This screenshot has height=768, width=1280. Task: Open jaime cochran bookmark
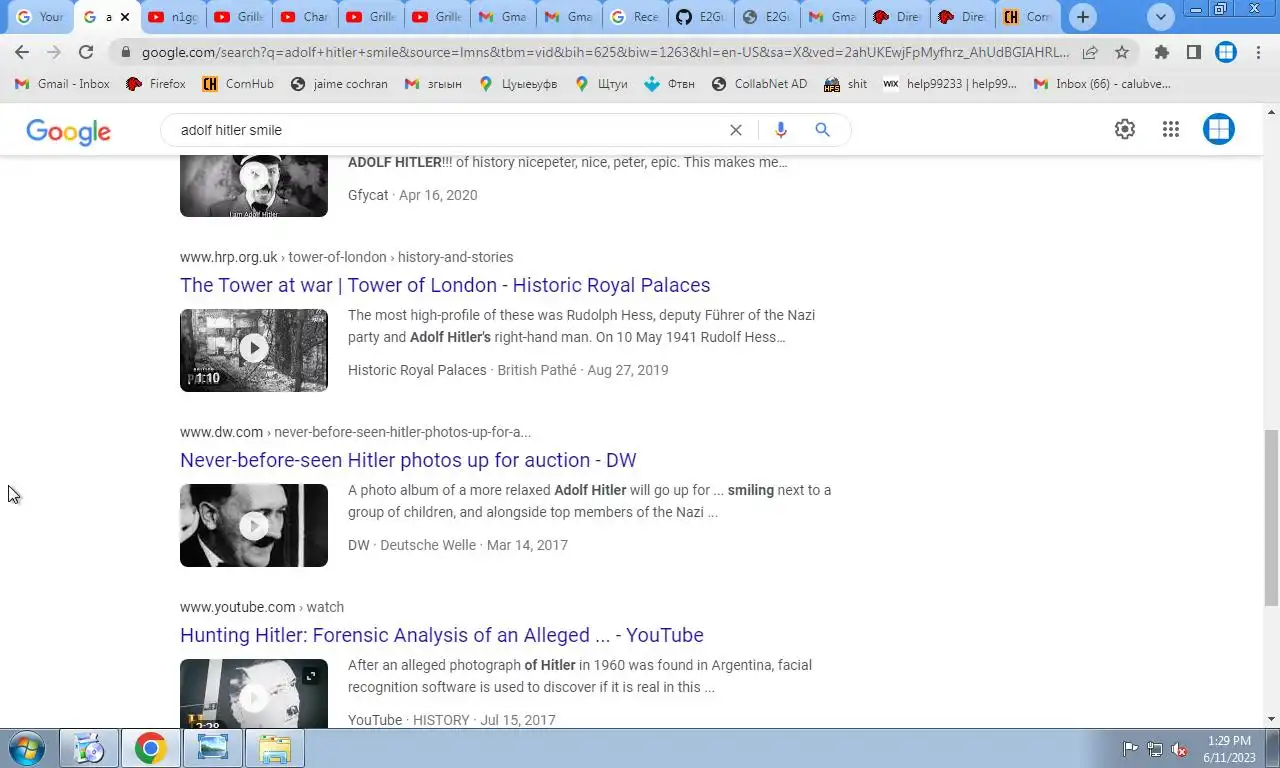point(339,84)
